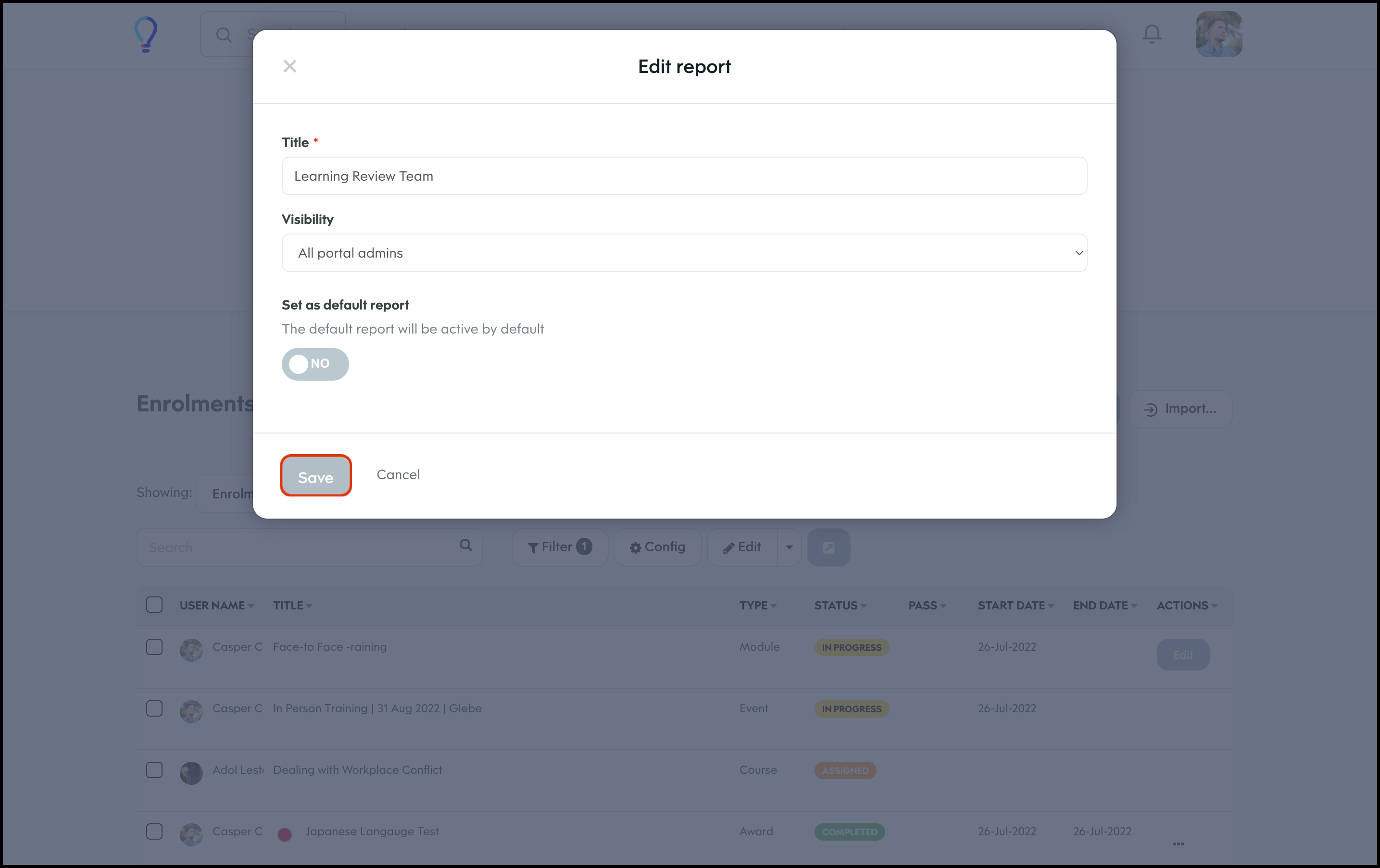The width and height of the screenshot is (1380, 868).
Task: Check the Adol Lester row checkbox
Action: pyautogui.click(x=154, y=770)
